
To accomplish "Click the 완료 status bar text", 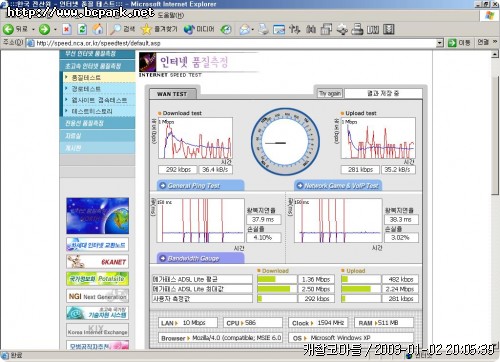I will coord(16,356).
